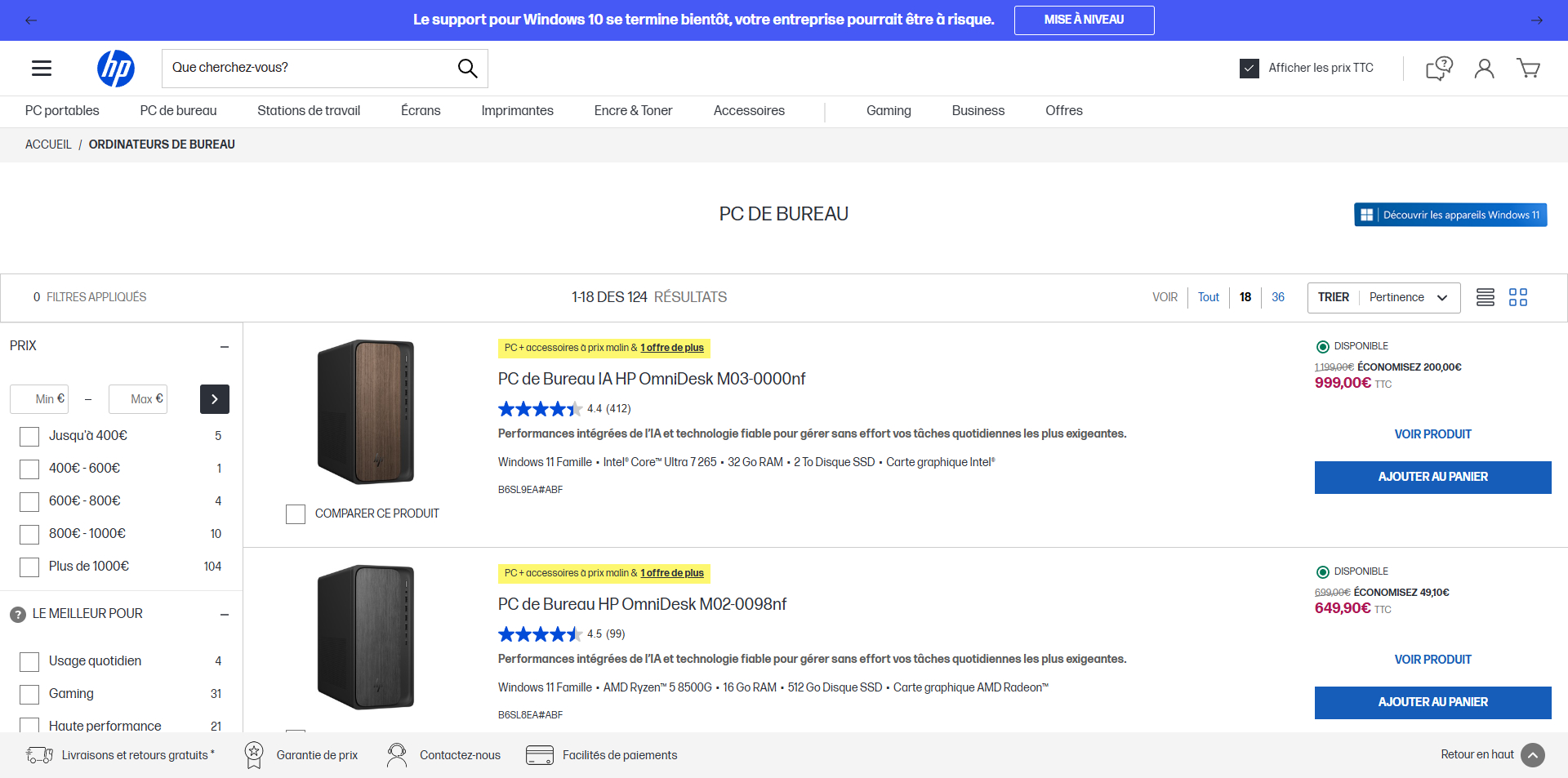Screen dimensions: 1568x778
Task: Check the Jusqu'à 400€ price filter
Action: pyautogui.click(x=29, y=436)
